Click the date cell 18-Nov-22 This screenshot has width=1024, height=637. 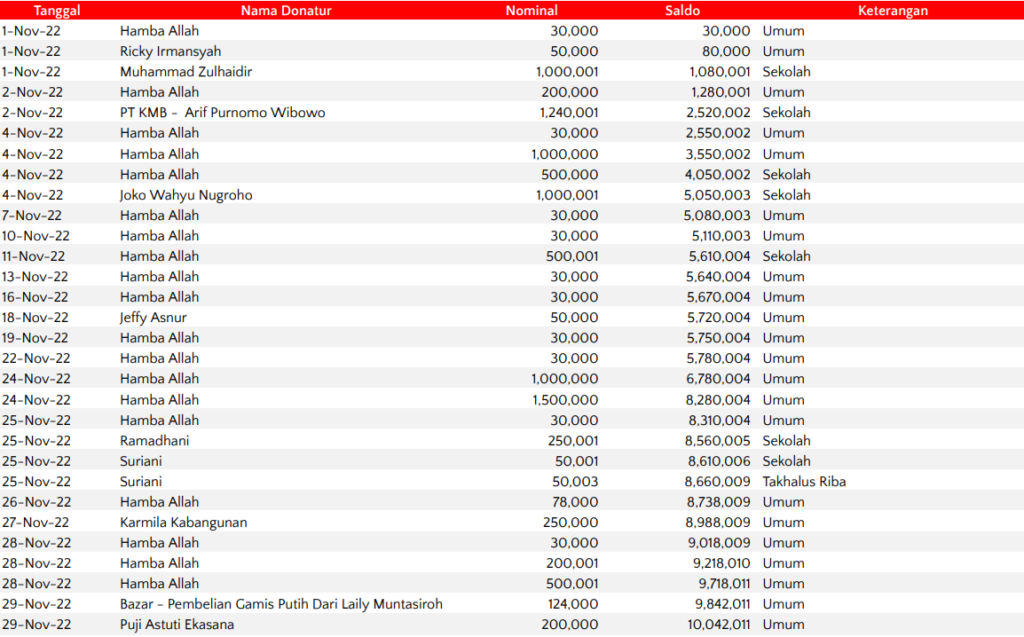click(35, 318)
